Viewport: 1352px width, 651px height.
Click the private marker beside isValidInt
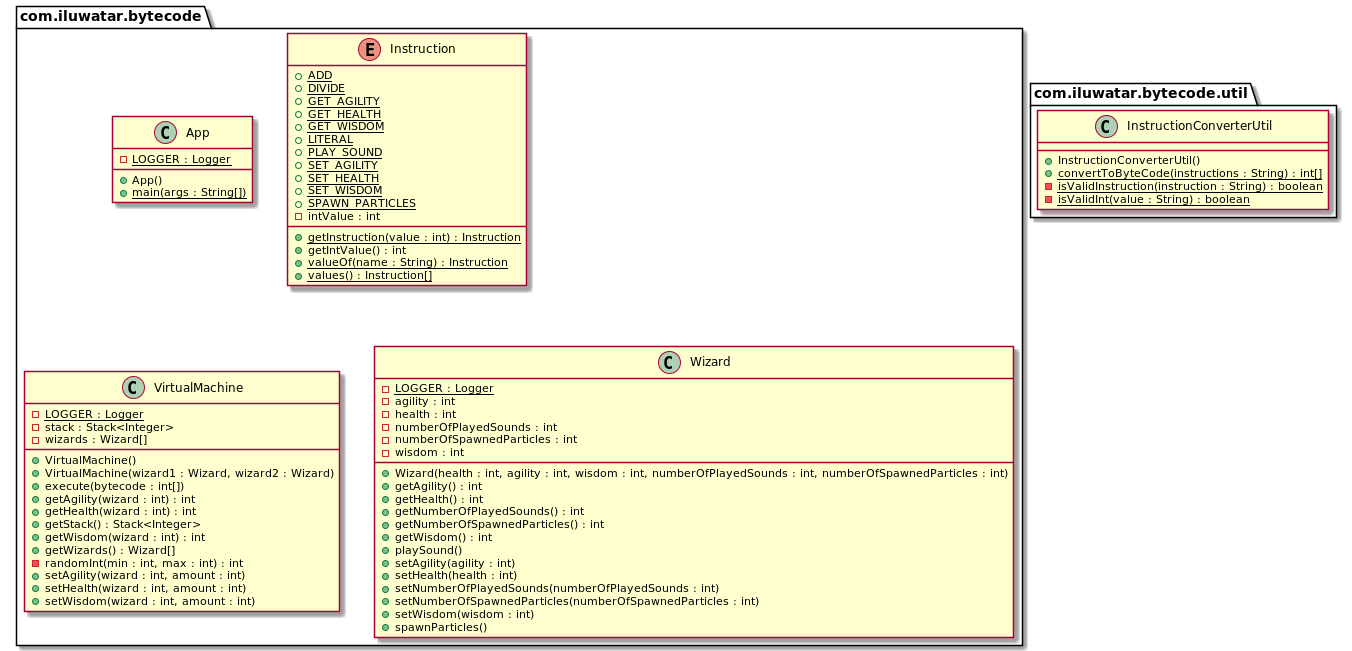tap(1048, 200)
